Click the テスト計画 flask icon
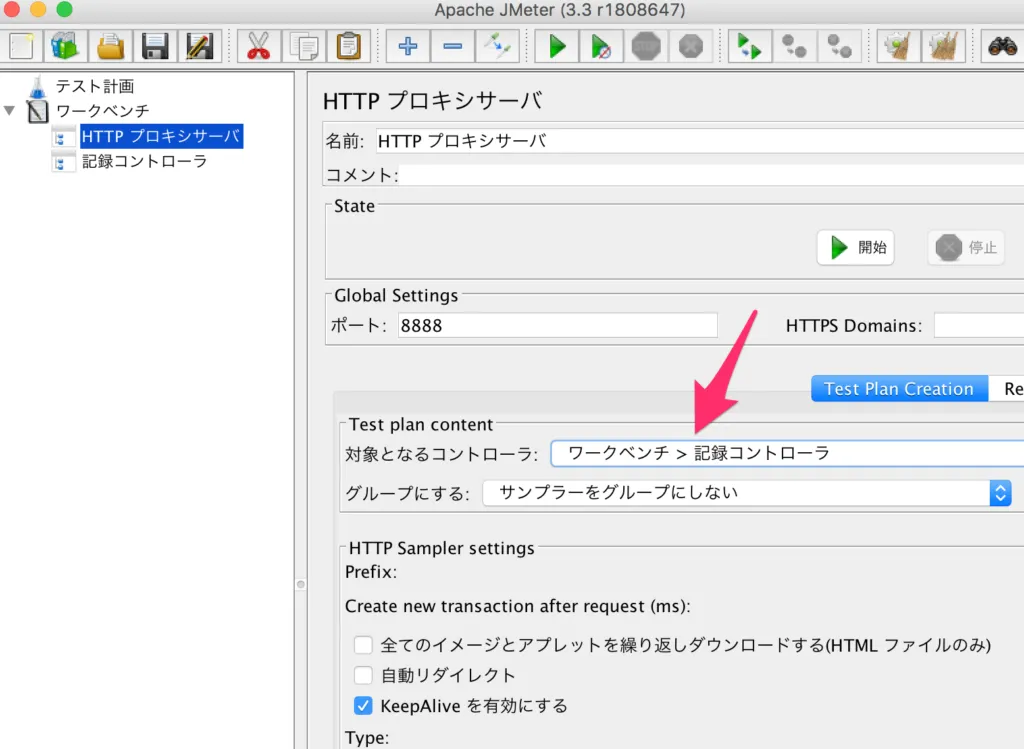The width and height of the screenshot is (1024, 749). tap(38, 86)
